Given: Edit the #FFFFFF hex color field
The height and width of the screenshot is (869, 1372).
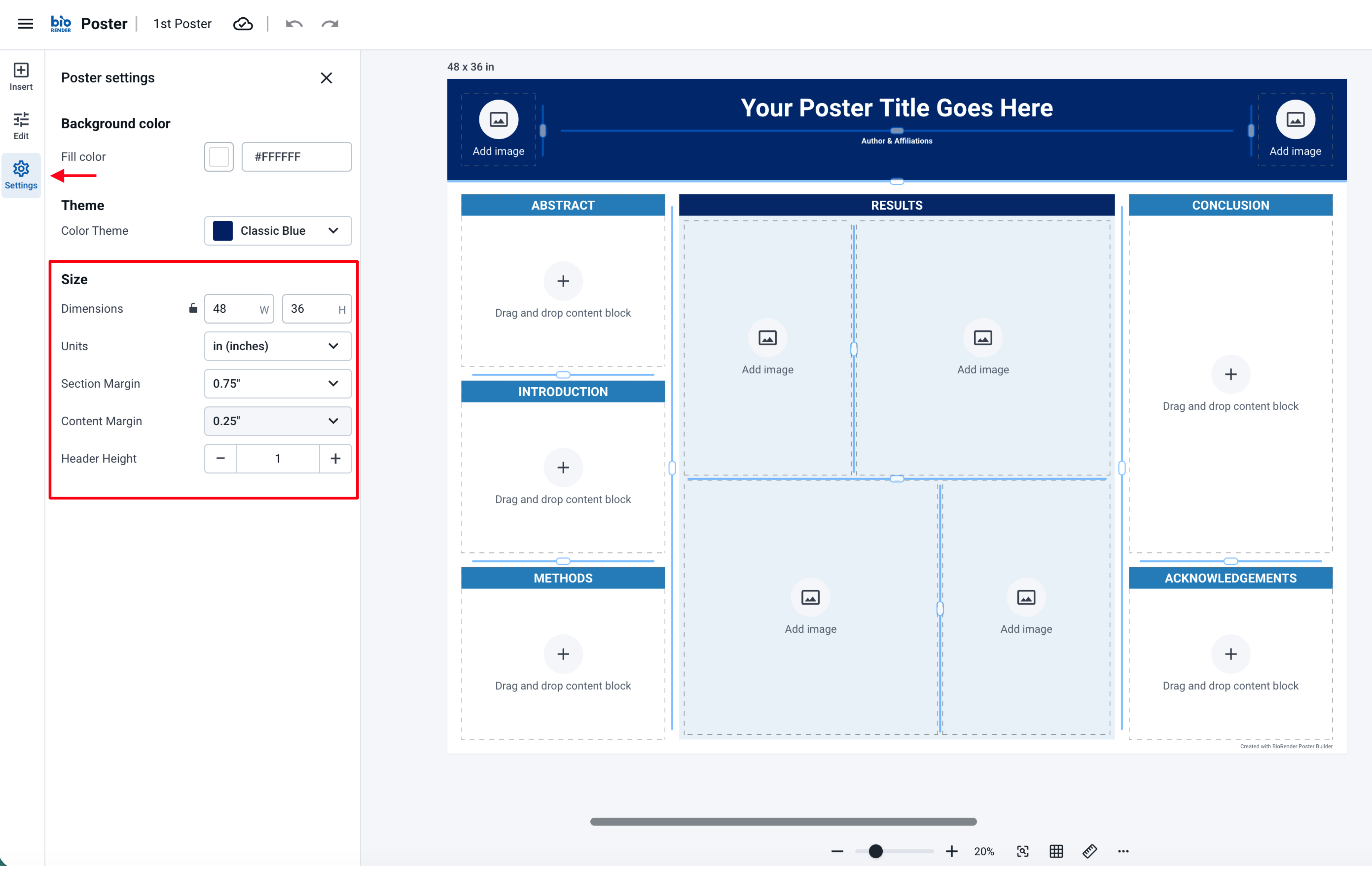Looking at the screenshot, I should (x=297, y=157).
